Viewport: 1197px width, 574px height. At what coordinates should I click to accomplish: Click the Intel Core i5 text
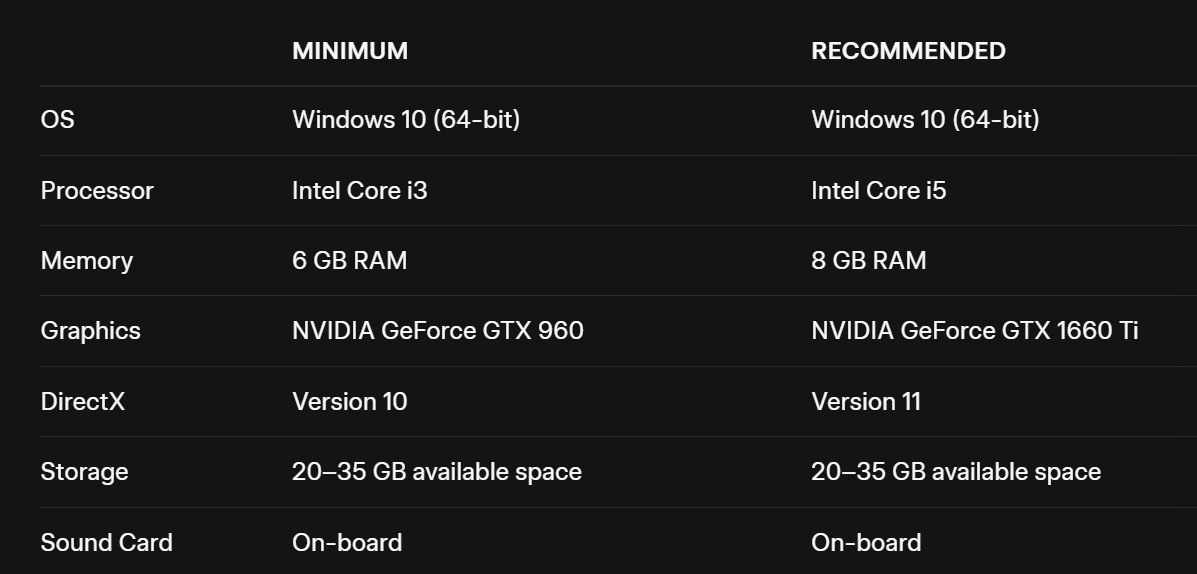pos(879,191)
